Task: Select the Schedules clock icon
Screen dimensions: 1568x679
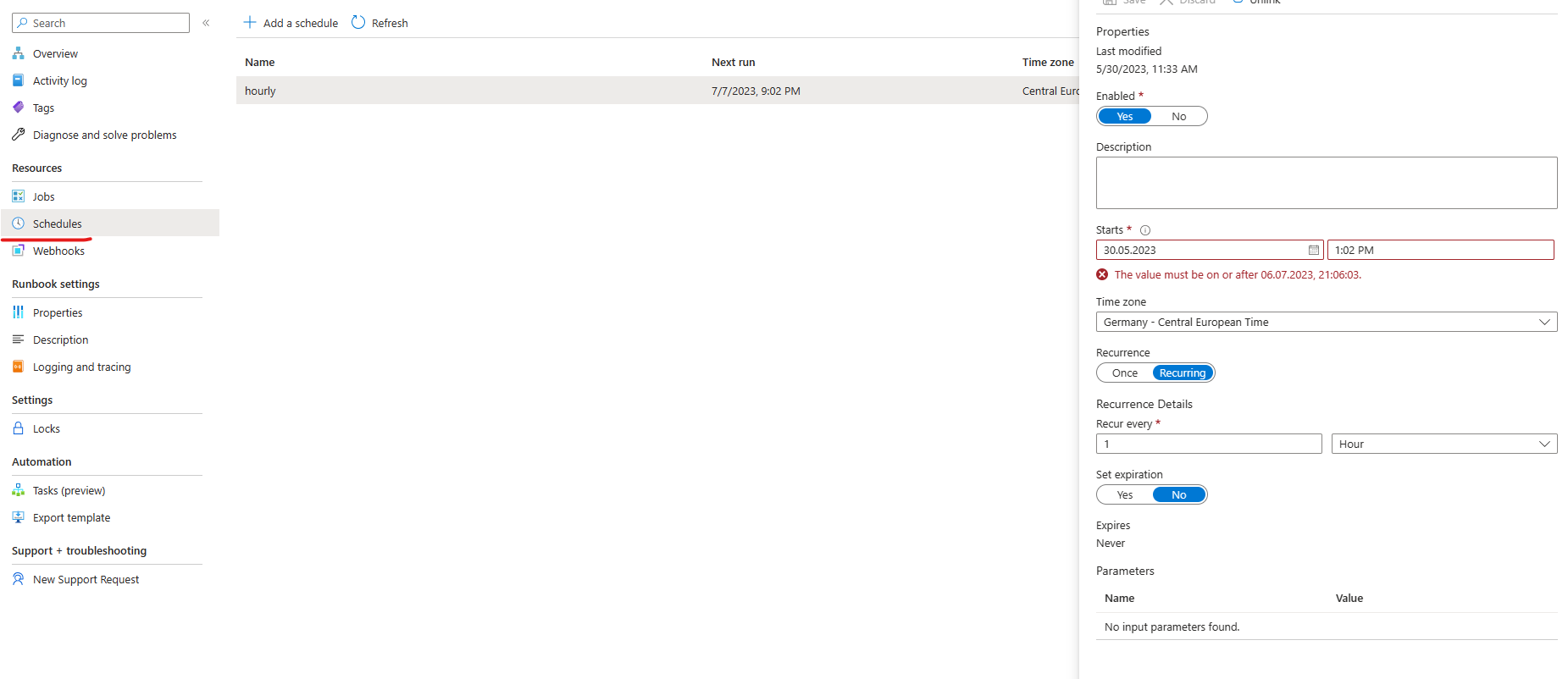Action: click(18, 224)
